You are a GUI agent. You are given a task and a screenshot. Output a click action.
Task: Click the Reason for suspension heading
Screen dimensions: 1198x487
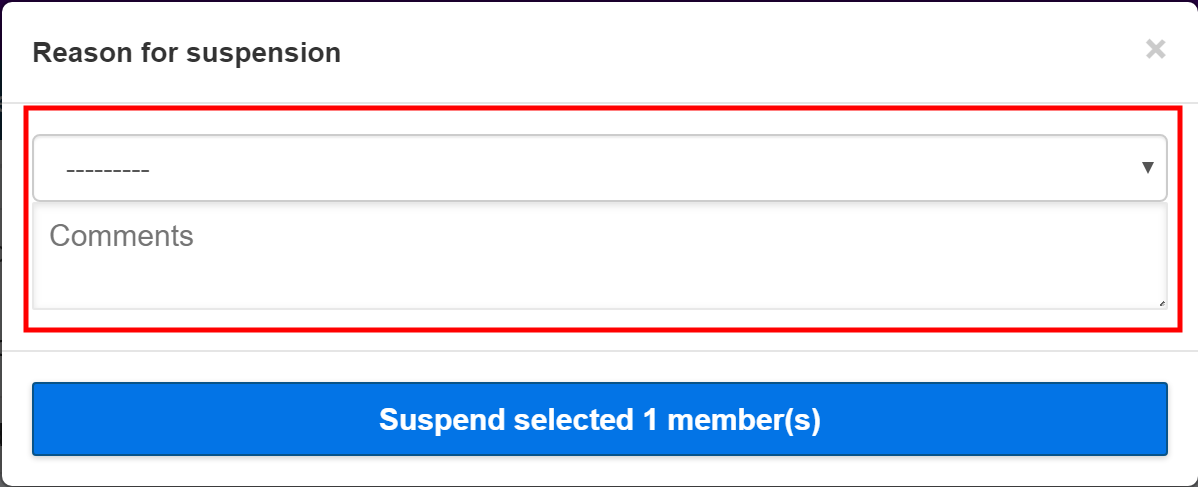click(187, 52)
